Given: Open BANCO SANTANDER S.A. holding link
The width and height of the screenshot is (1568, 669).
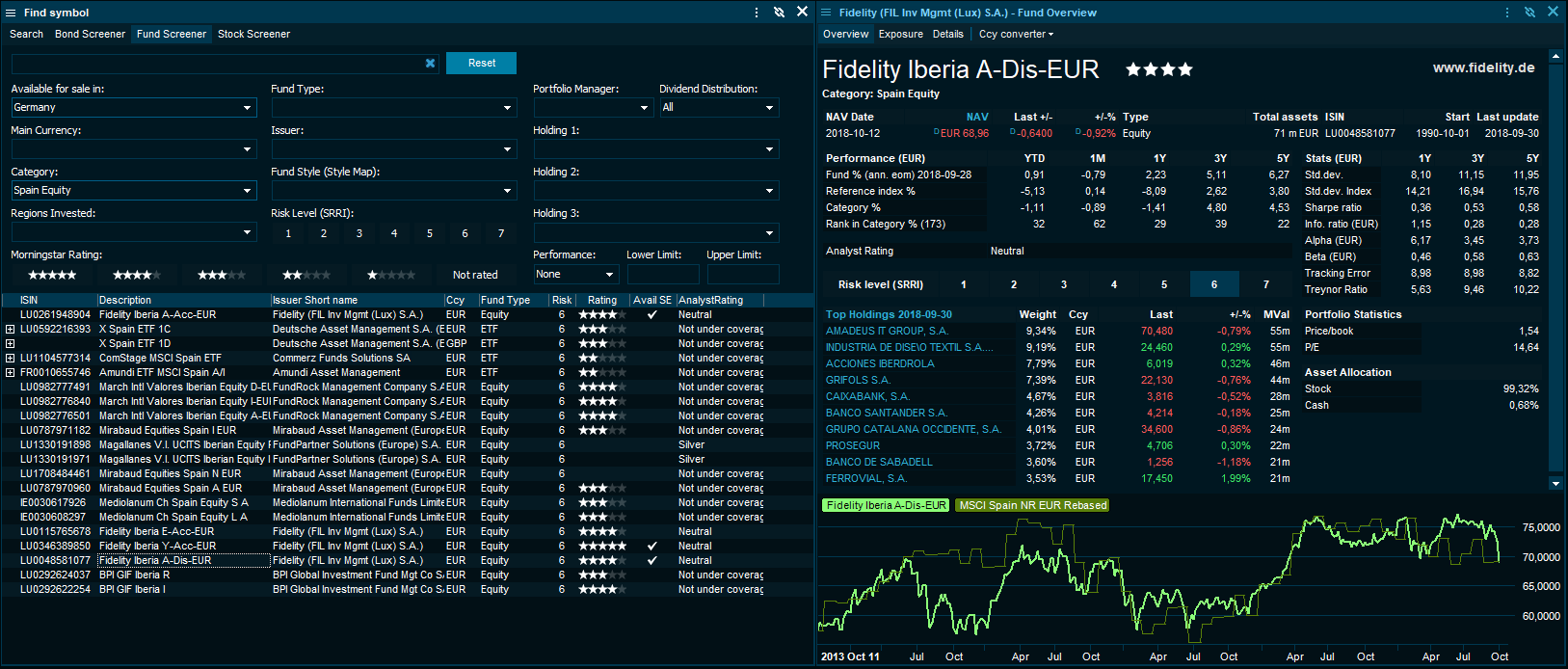Looking at the screenshot, I should pos(887,413).
